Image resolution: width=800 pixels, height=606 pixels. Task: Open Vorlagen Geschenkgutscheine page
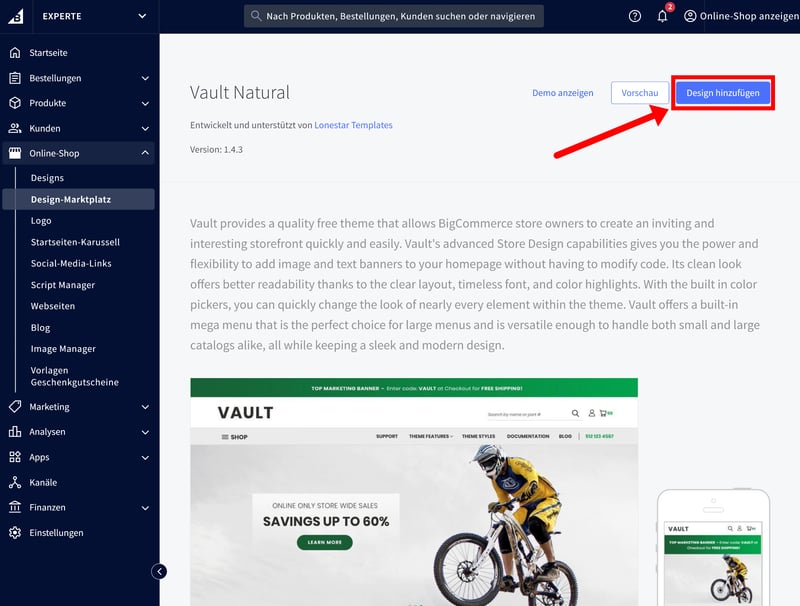pos(74,376)
